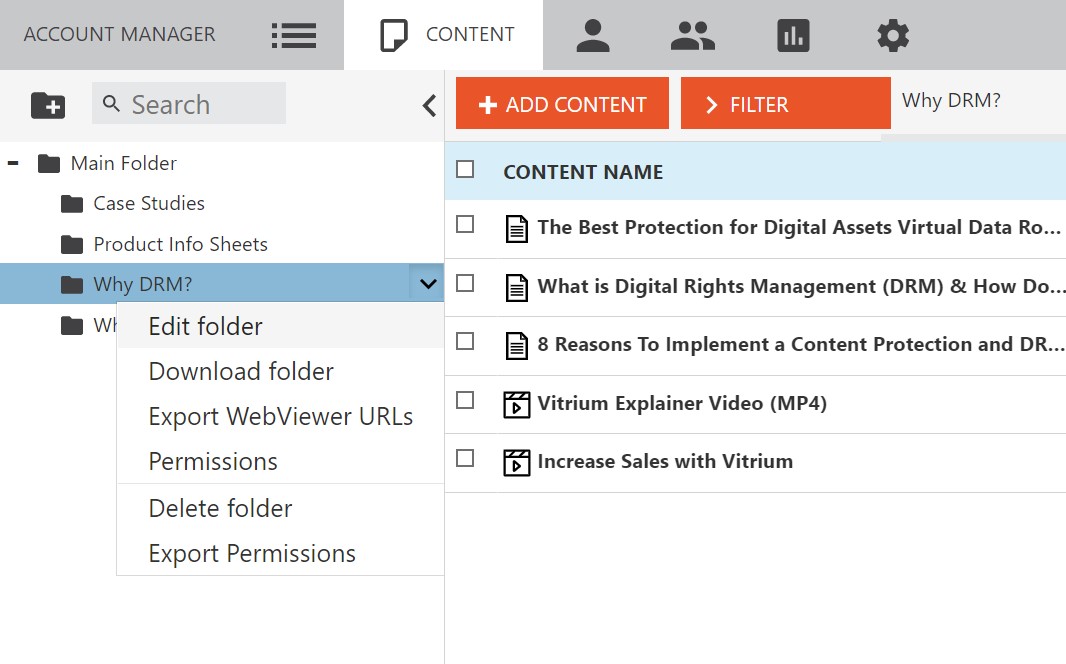
Task: Choose Export WebViewer URLs from the context menu
Action: click(283, 417)
